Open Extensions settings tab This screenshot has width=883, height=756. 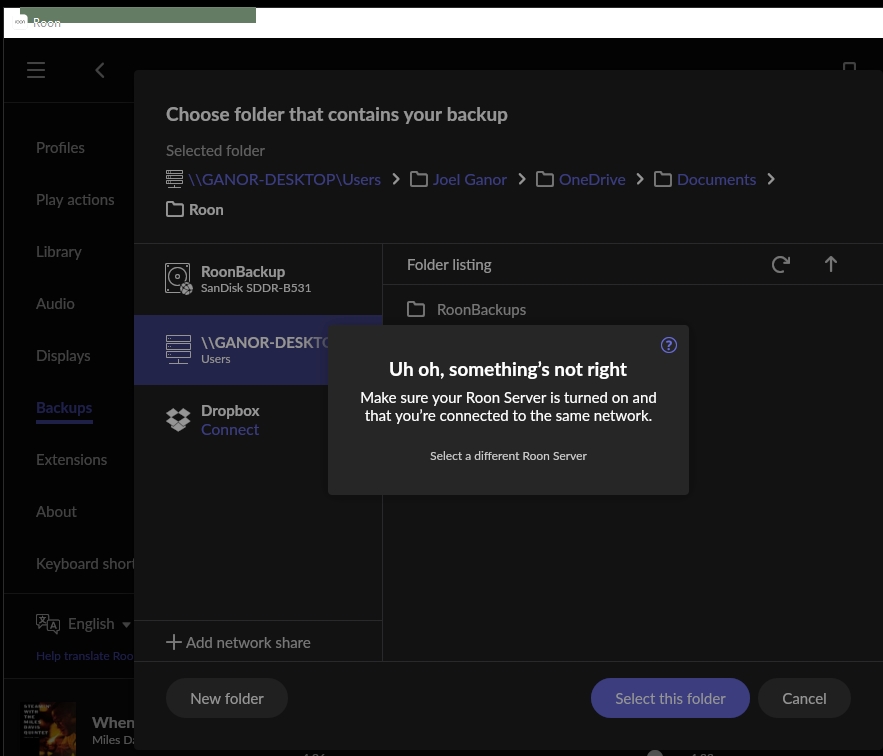click(x=72, y=460)
